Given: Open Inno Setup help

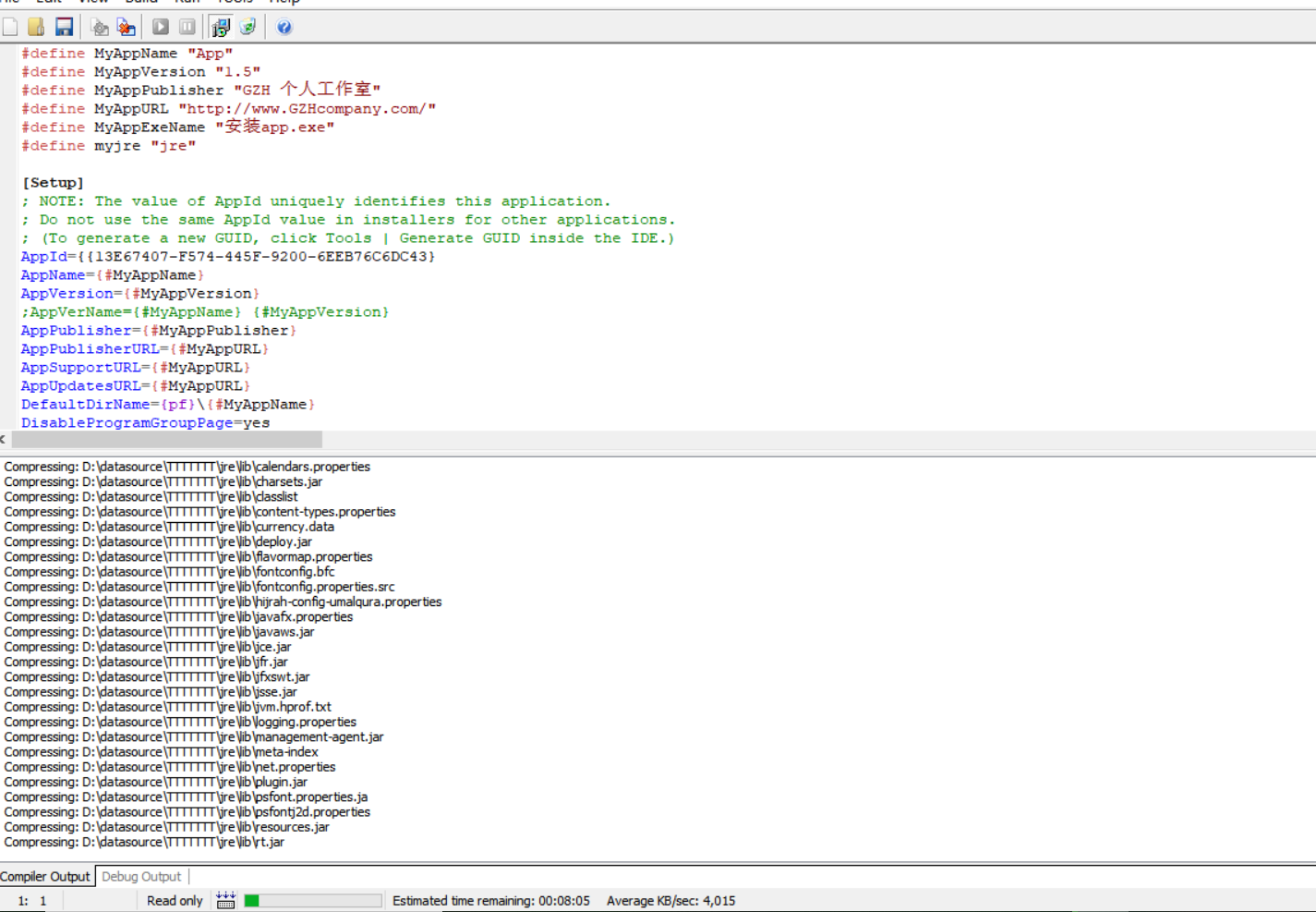Looking at the screenshot, I should tap(284, 27).
